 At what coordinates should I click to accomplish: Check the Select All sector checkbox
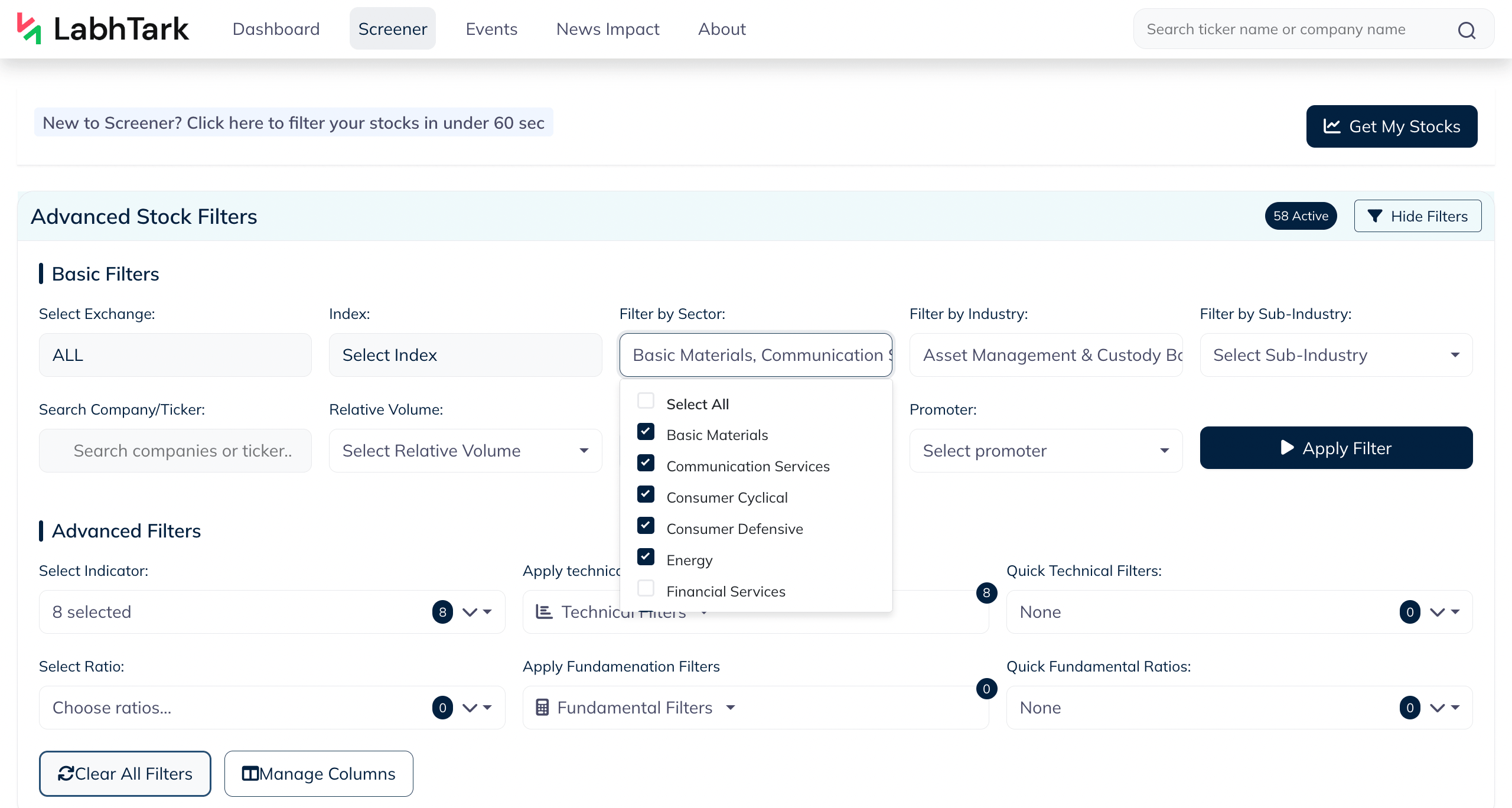click(x=646, y=401)
